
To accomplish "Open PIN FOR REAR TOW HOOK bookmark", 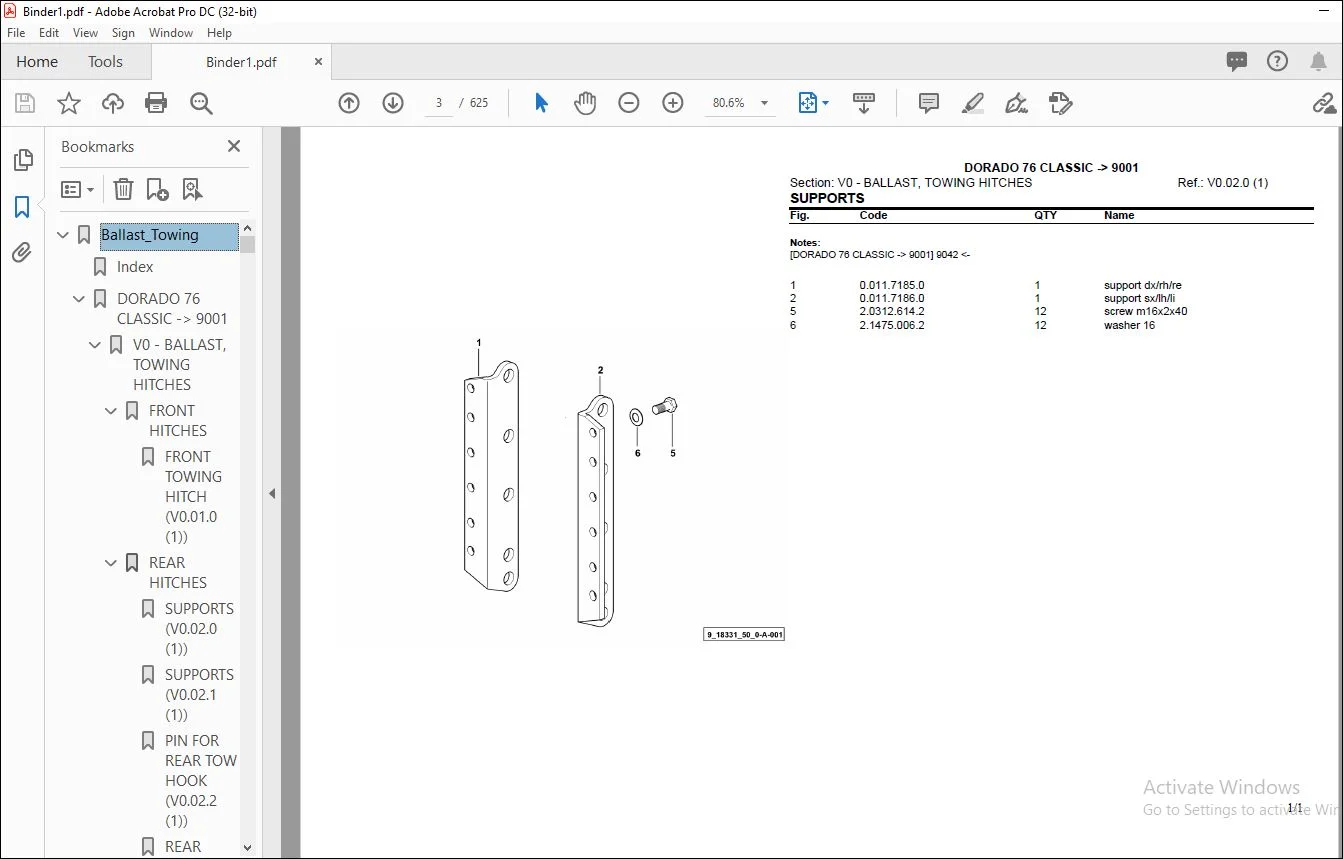I will (201, 781).
